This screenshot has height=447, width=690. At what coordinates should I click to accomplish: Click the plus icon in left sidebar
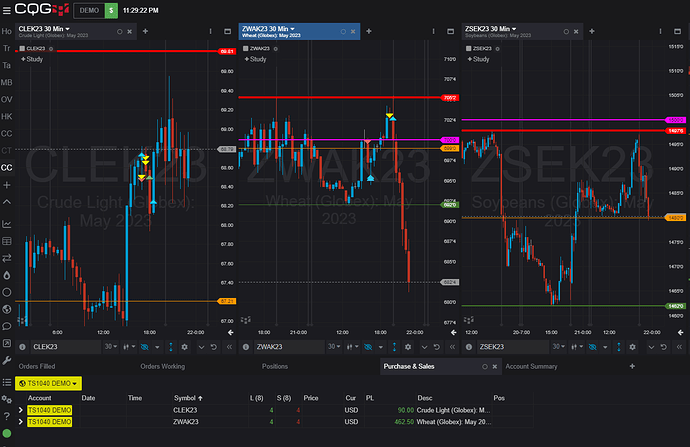7,185
